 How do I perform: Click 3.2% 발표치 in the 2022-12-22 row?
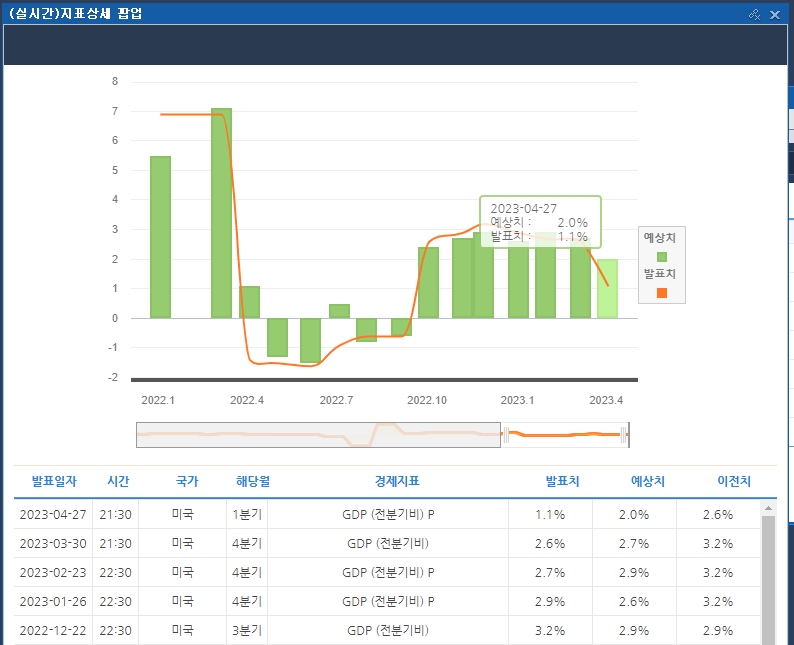[x=550, y=630]
